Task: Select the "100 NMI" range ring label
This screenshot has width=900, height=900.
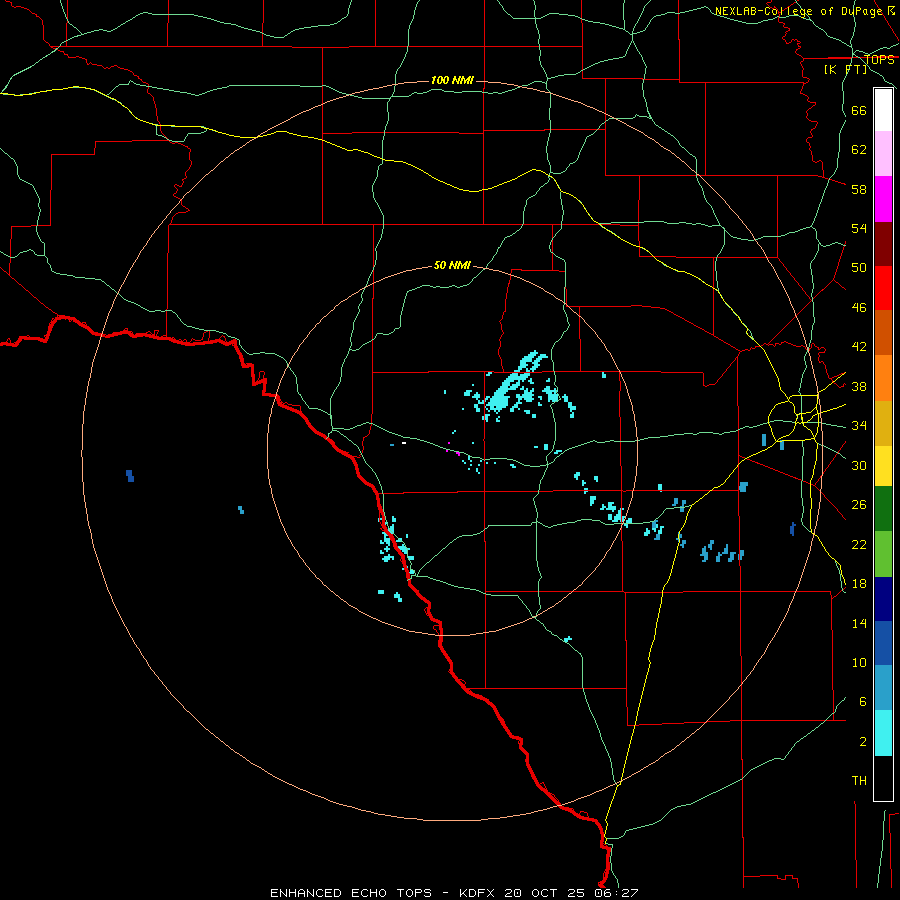Action: pos(452,80)
